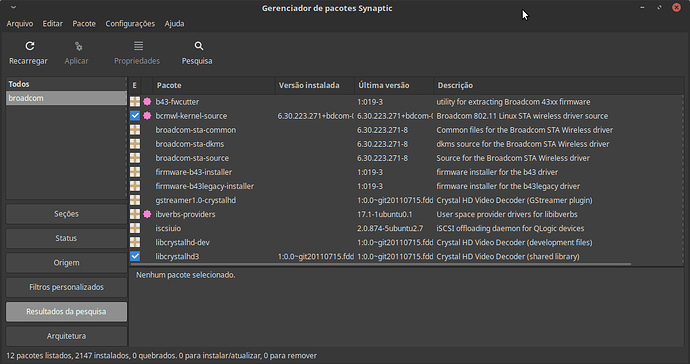Screen dimensions: 690x364
Task: Select the firmware-b43-installer package name
Action: click(194, 172)
